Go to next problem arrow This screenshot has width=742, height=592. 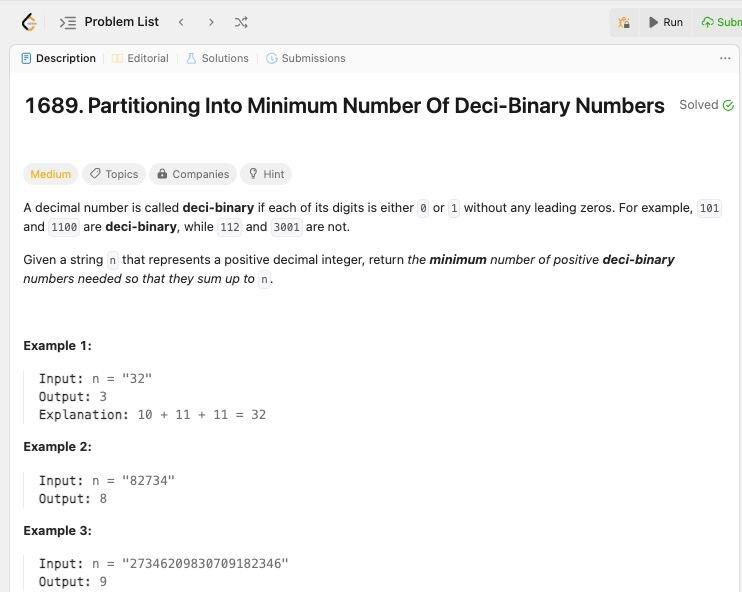[211, 22]
